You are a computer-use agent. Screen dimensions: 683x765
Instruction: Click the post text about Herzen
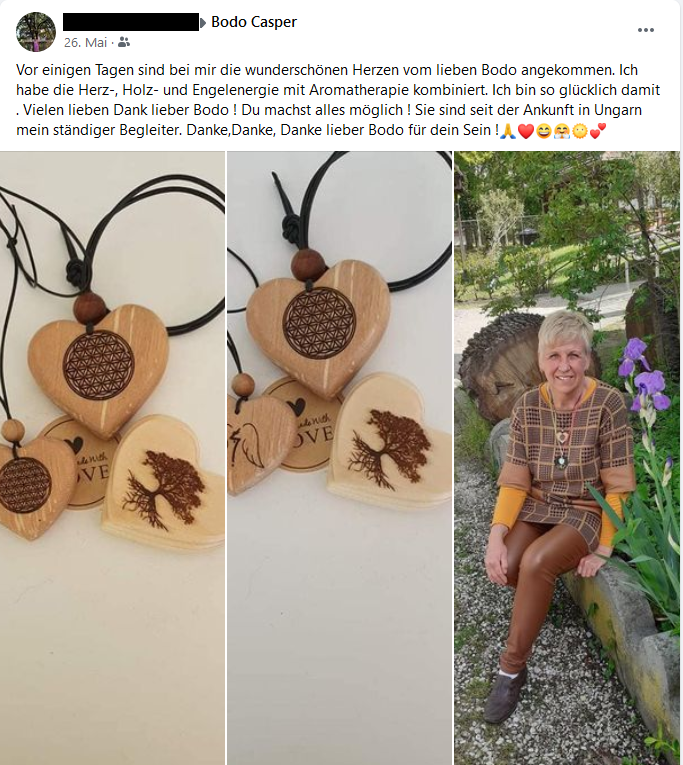(338, 100)
